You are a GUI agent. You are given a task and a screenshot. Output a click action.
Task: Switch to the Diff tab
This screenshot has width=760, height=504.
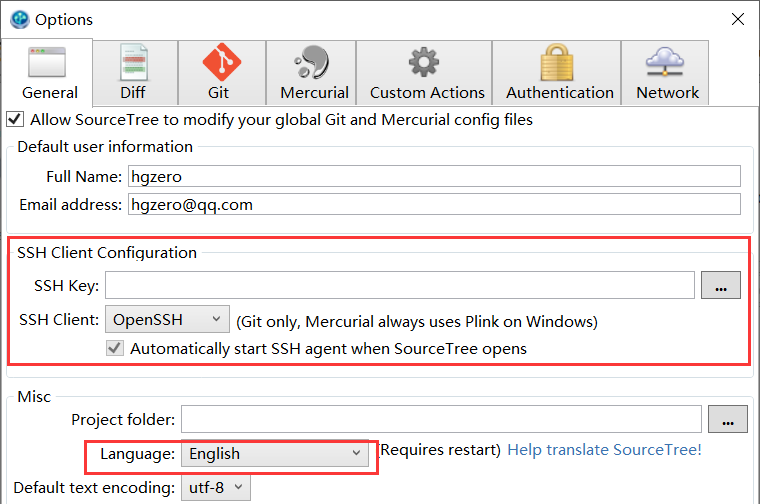click(135, 73)
